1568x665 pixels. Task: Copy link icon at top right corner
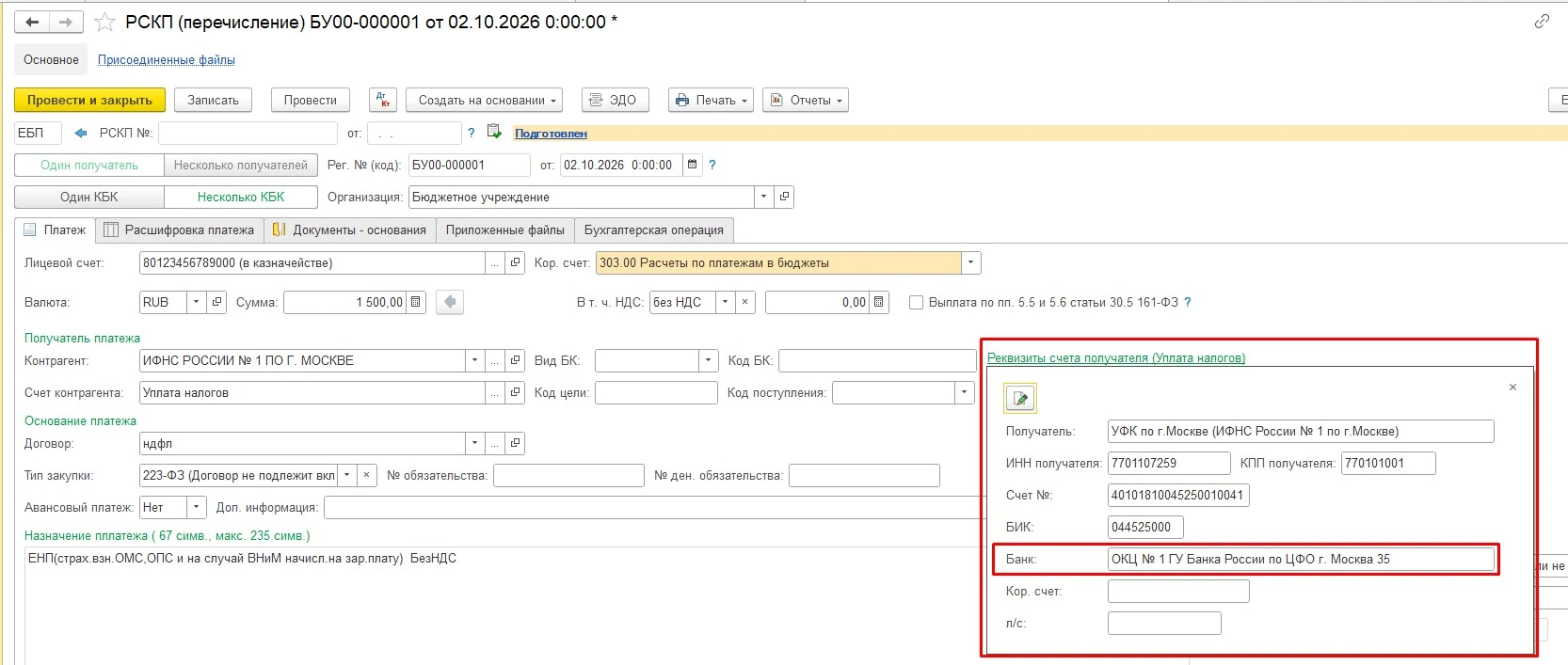click(1542, 22)
